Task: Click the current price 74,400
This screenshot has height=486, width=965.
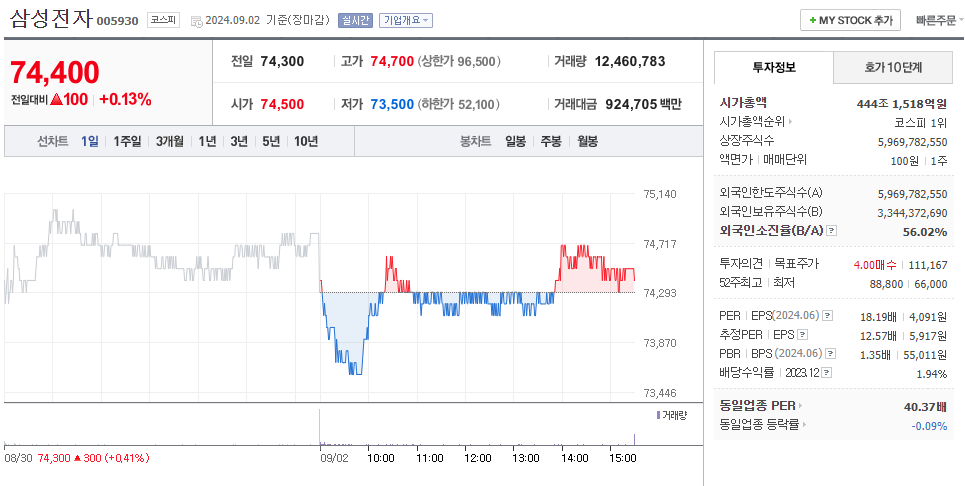Action: tap(55, 73)
